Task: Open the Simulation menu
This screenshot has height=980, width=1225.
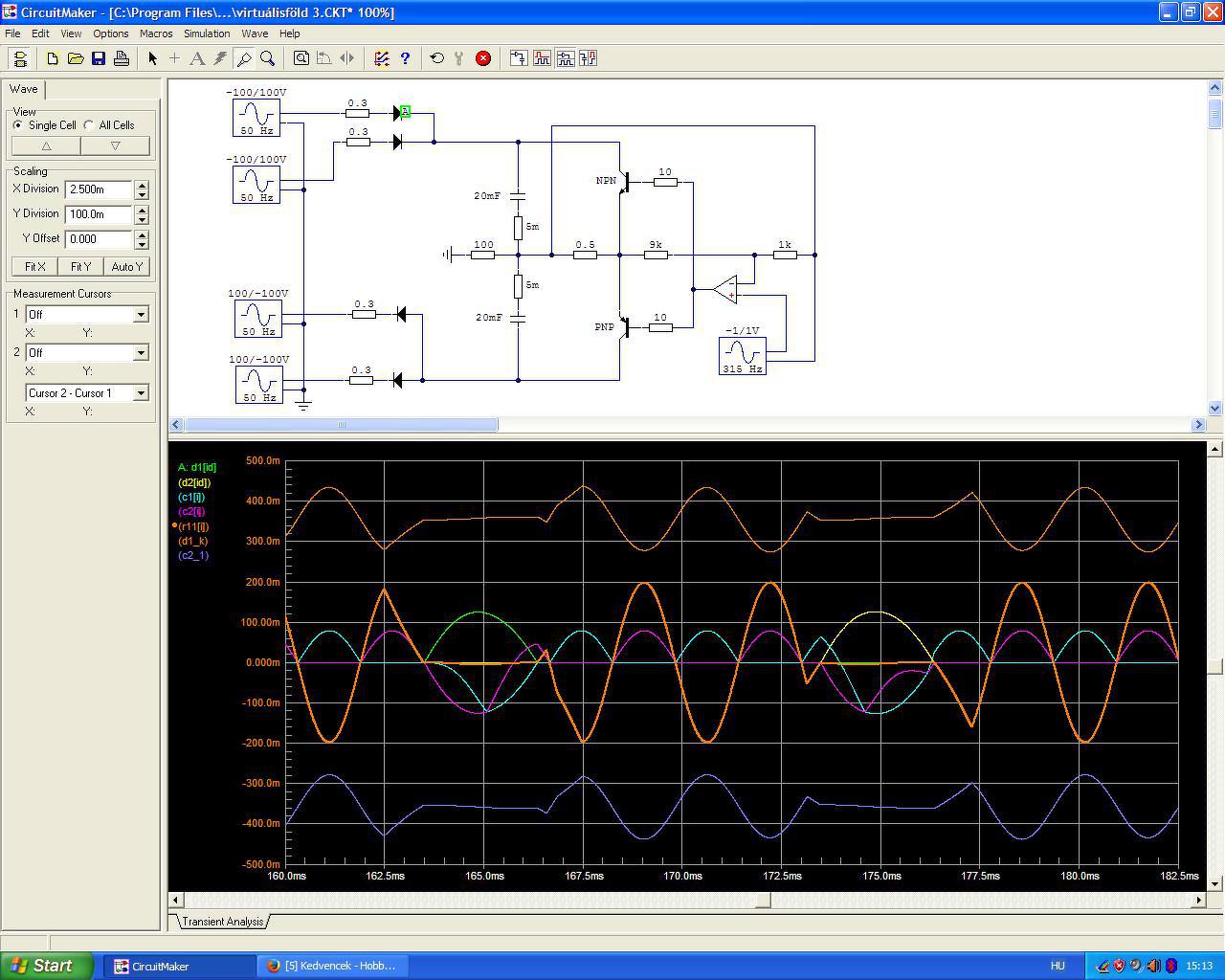Action: coord(207,33)
